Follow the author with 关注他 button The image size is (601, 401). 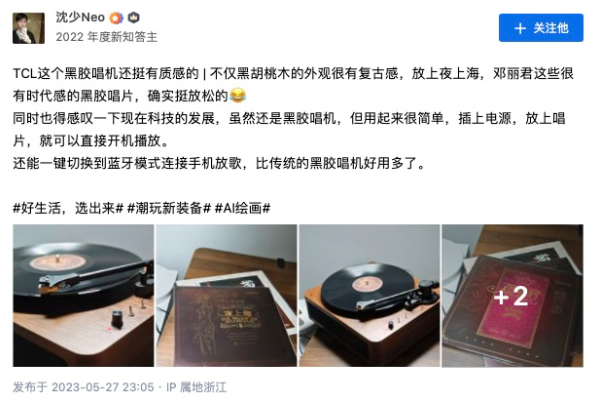click(x=541, y=28)
